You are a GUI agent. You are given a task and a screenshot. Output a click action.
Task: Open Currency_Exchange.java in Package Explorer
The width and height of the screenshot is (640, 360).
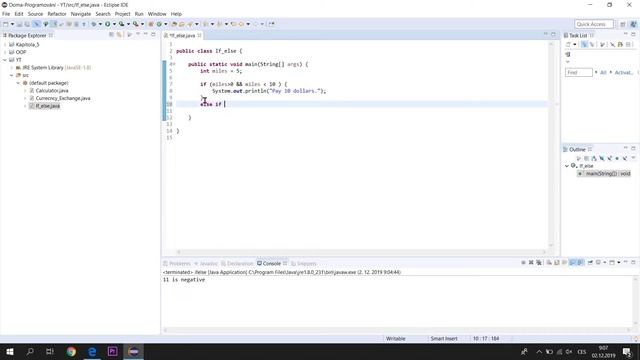[x=62, y=98]
